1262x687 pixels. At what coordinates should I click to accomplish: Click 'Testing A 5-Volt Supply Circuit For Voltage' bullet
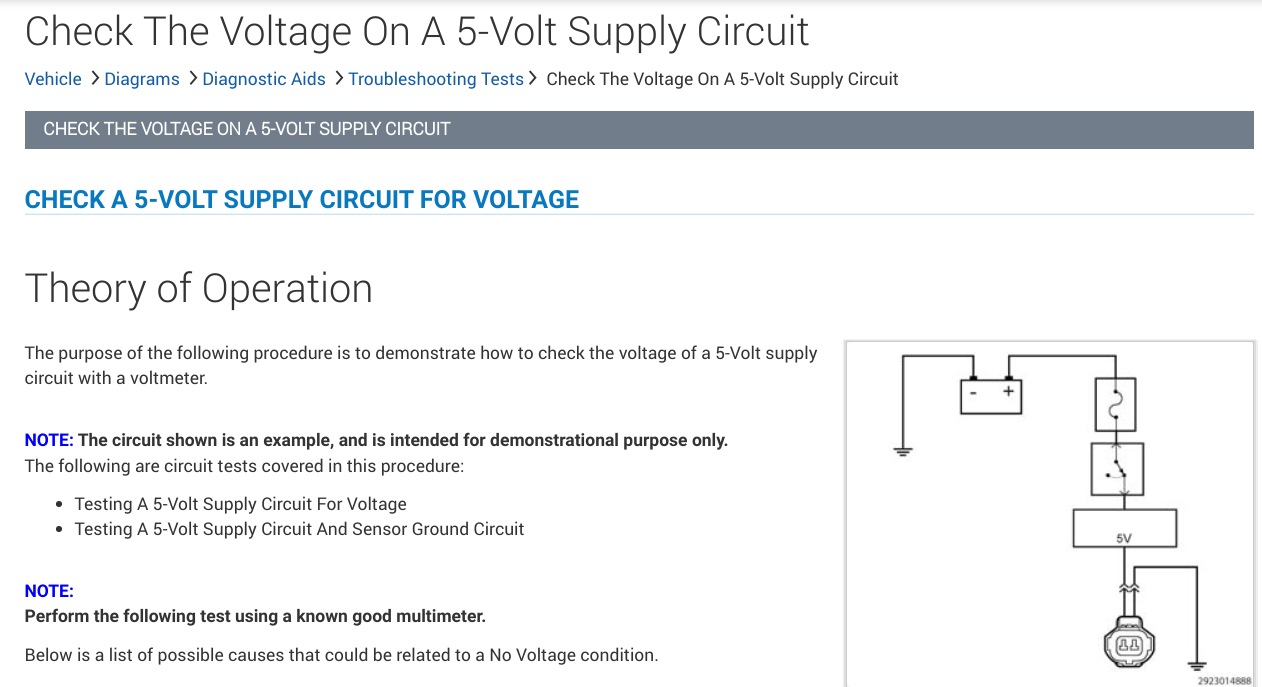(240, 504)
